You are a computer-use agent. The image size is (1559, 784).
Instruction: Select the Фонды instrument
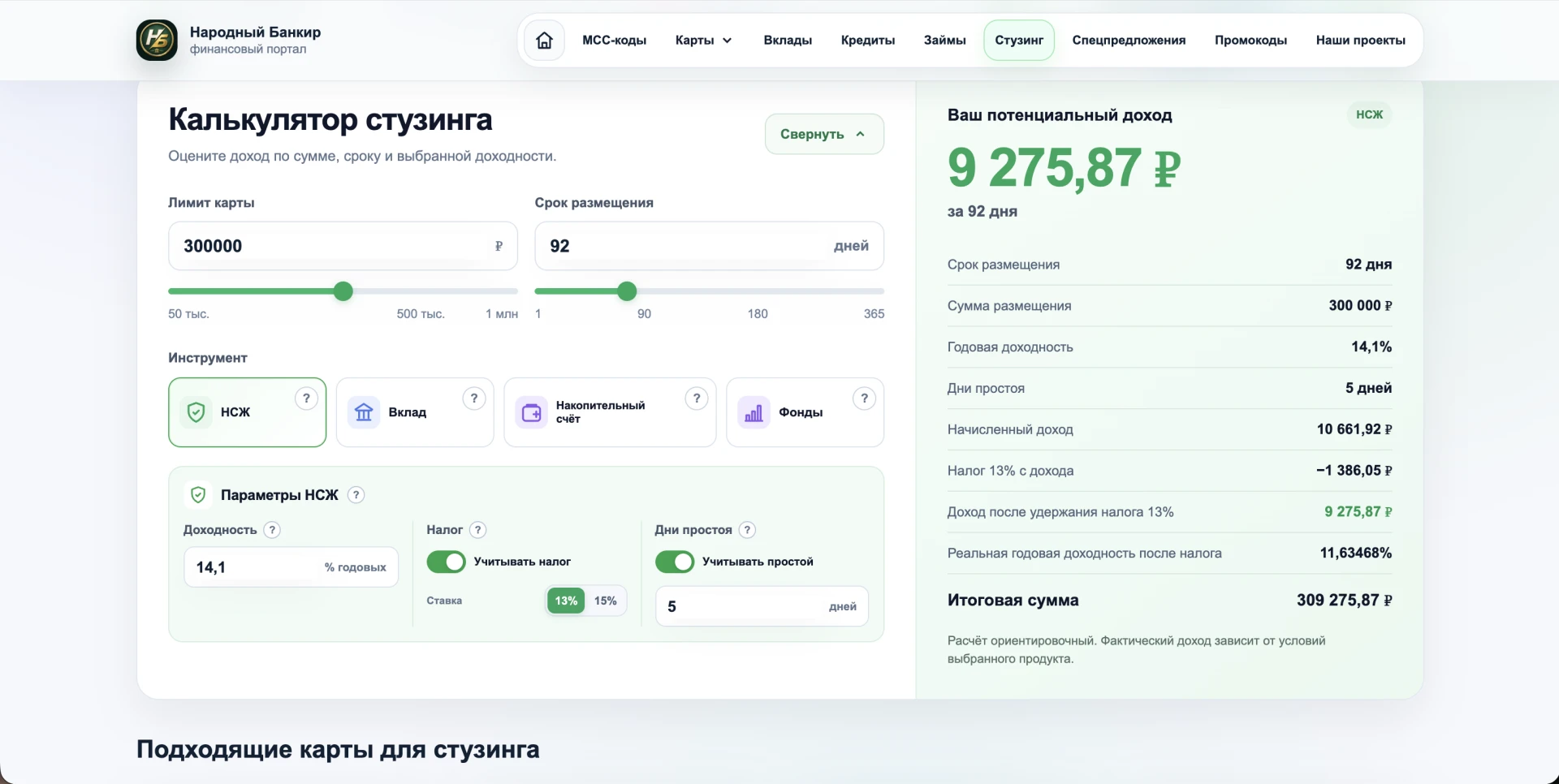[805, 412]
